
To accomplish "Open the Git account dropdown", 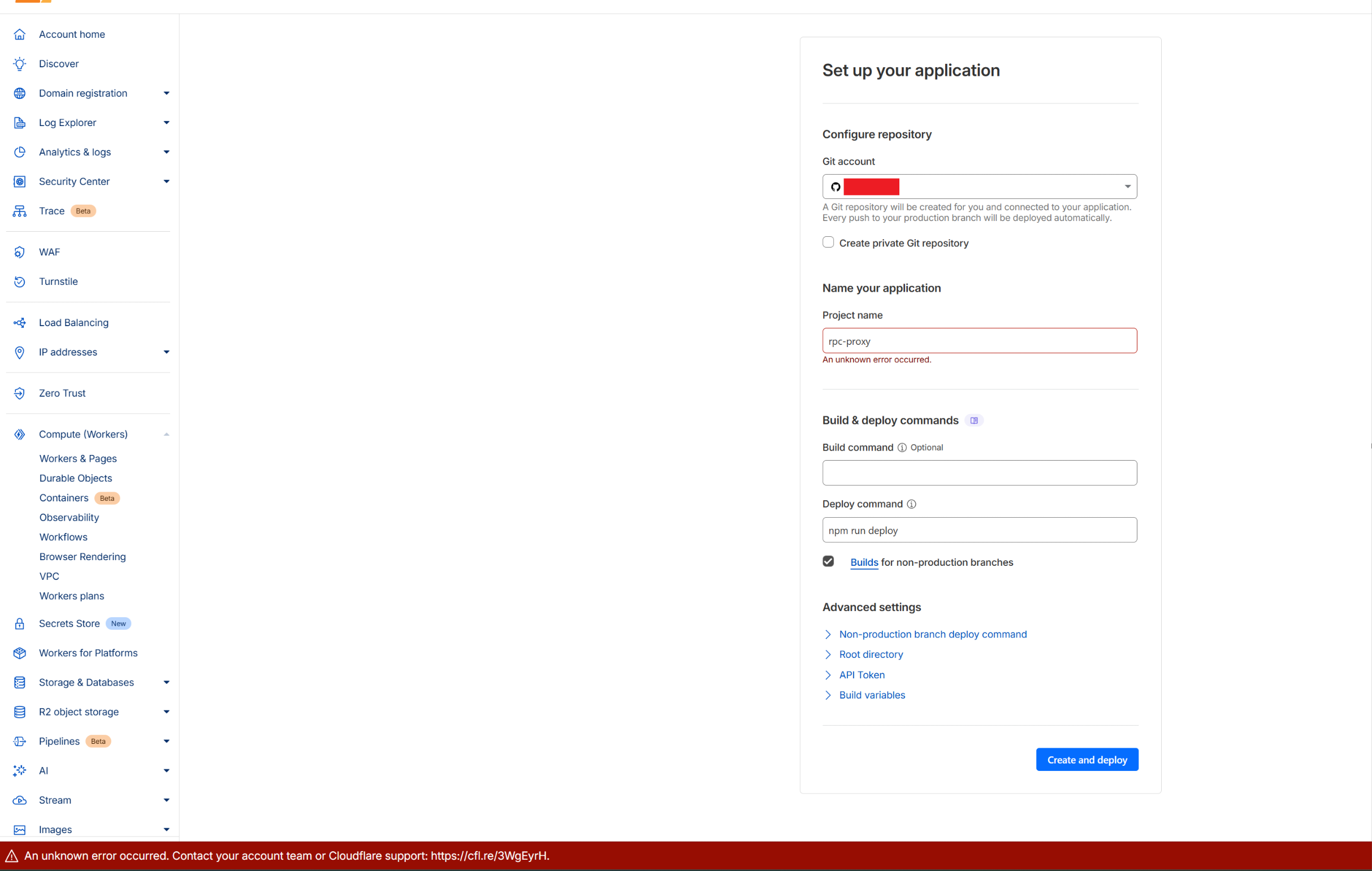I will click(x=980, y=187).
